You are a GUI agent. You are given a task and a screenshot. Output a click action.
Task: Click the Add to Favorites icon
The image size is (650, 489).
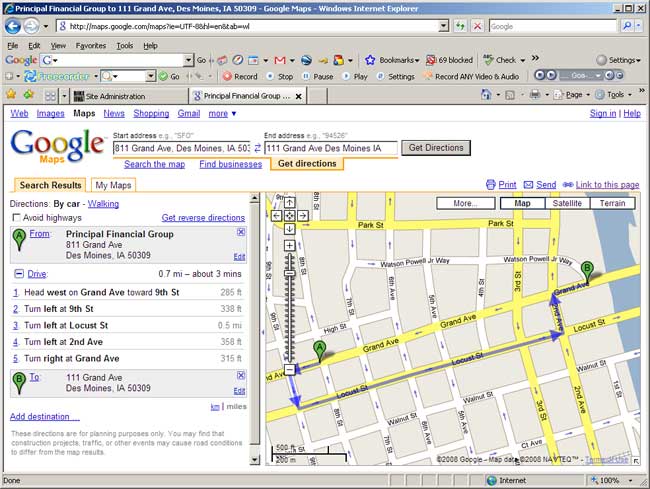tap(29, 95)
